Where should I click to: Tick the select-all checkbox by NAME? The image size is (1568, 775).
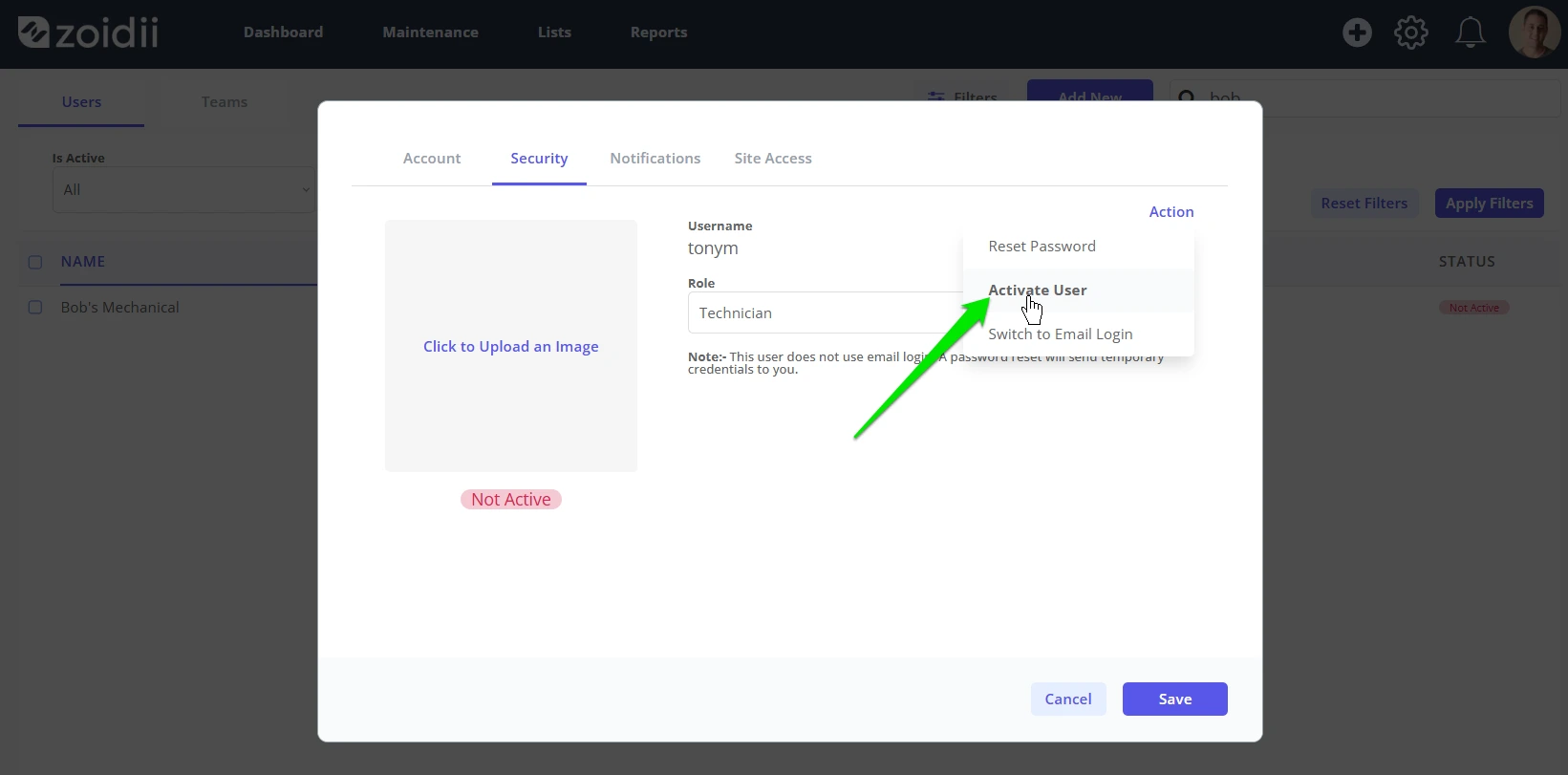tap(35, 262)
